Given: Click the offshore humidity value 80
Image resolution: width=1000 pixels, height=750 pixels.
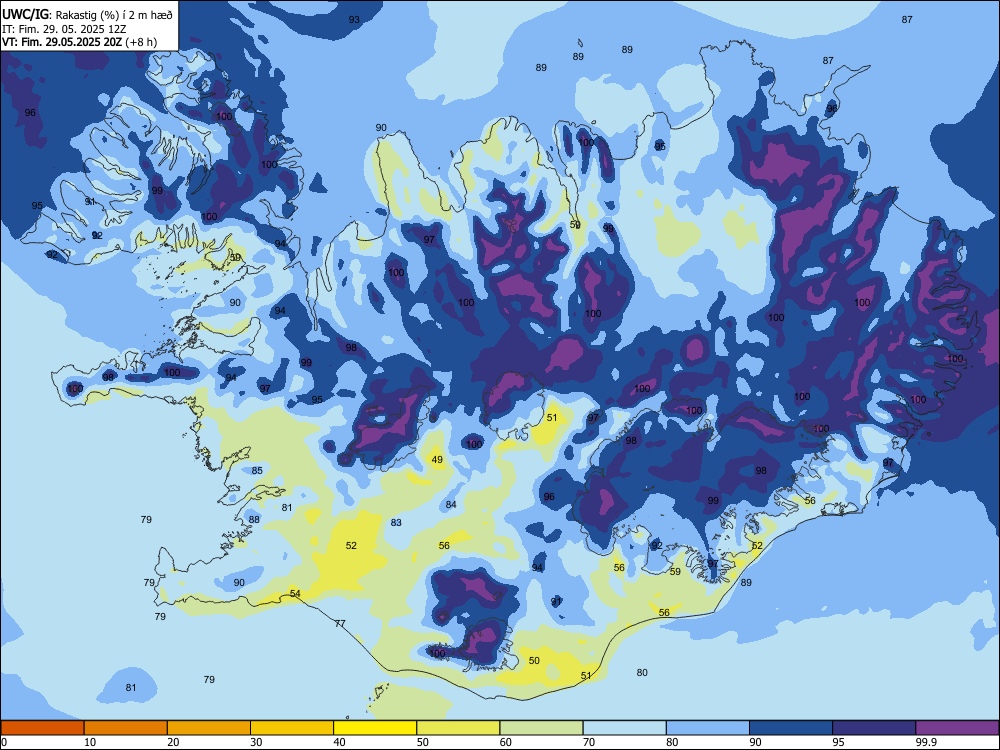Looking at the screenshot, I should pyautogui.click(x=642, y=672).
